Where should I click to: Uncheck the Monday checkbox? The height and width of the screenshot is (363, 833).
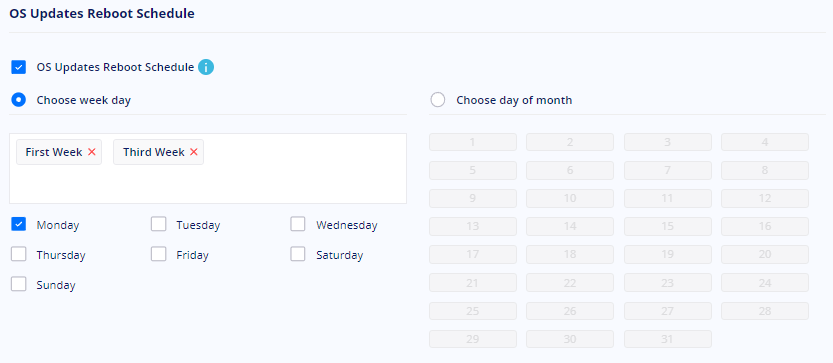click(x=19, y=224)
